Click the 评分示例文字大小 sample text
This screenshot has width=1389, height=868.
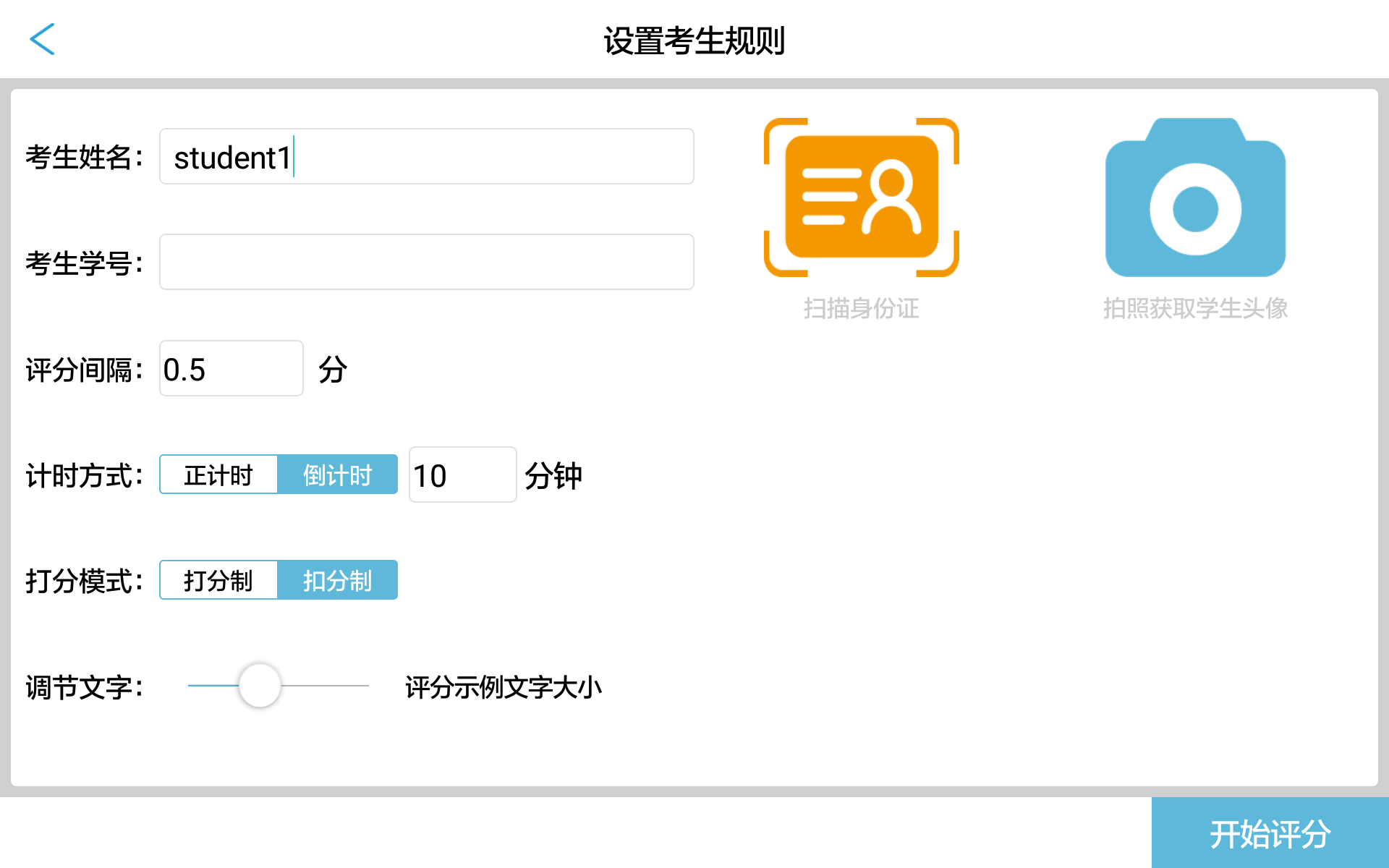pyautogui.click(x=504, y=688)
